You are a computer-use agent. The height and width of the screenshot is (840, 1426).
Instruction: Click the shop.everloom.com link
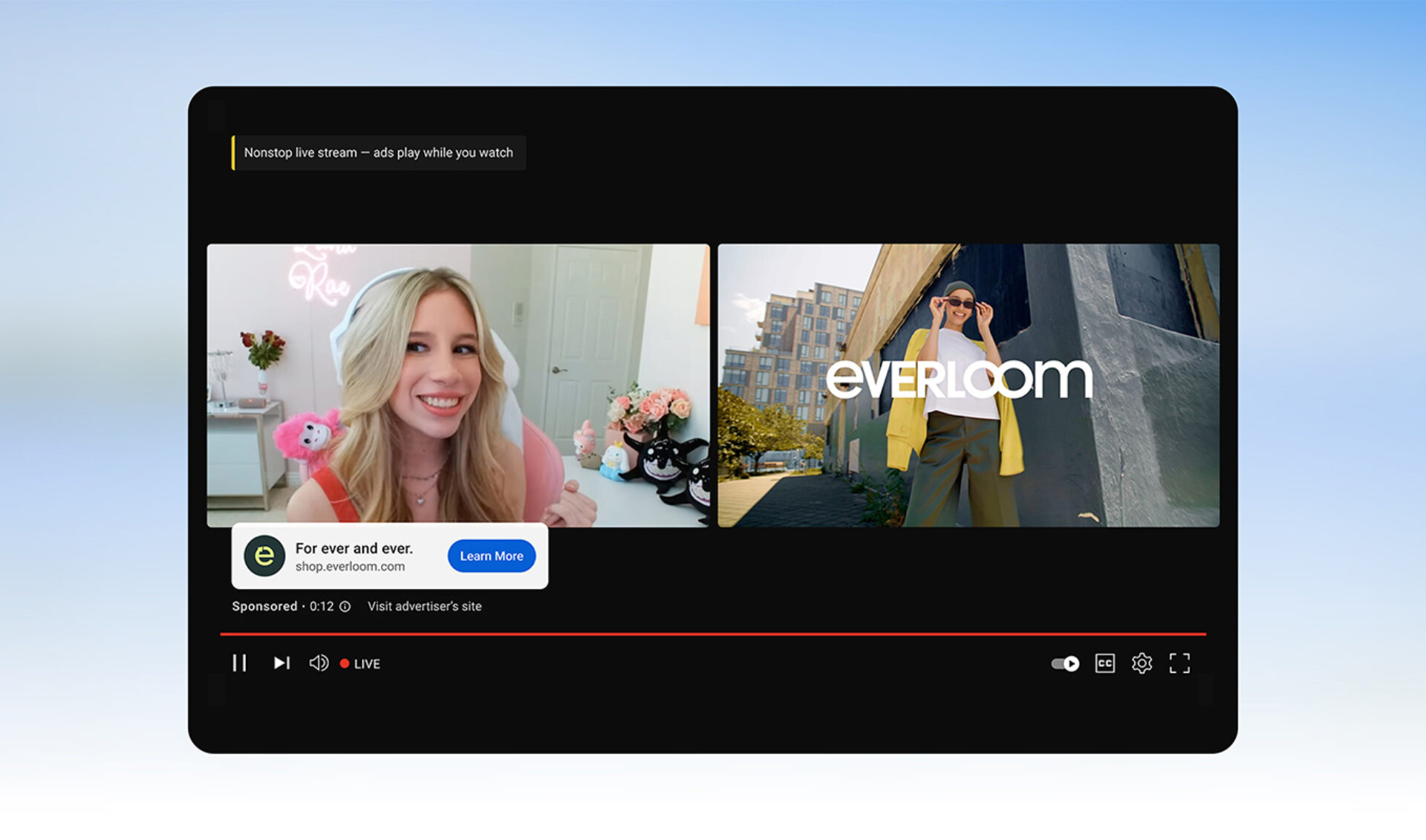[x=349, y=566]
